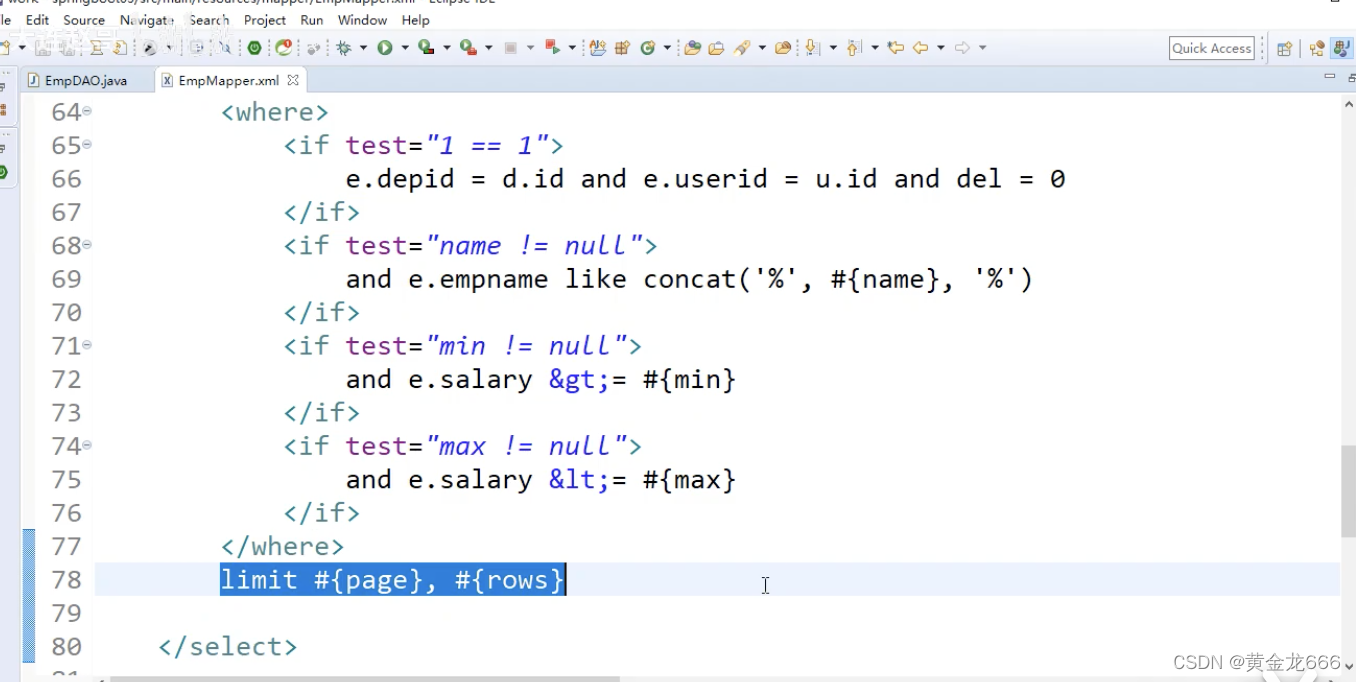This screenshot has width=1356, height=682.
Task: Collapse the if block on line 65
Action: click(87, 145)
